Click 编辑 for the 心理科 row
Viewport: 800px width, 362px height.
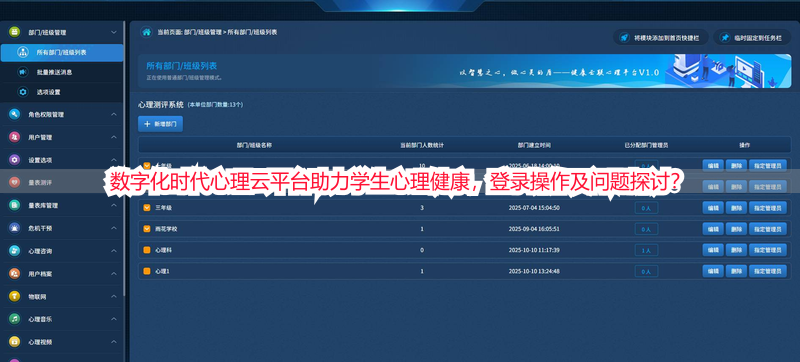point(713,250)
